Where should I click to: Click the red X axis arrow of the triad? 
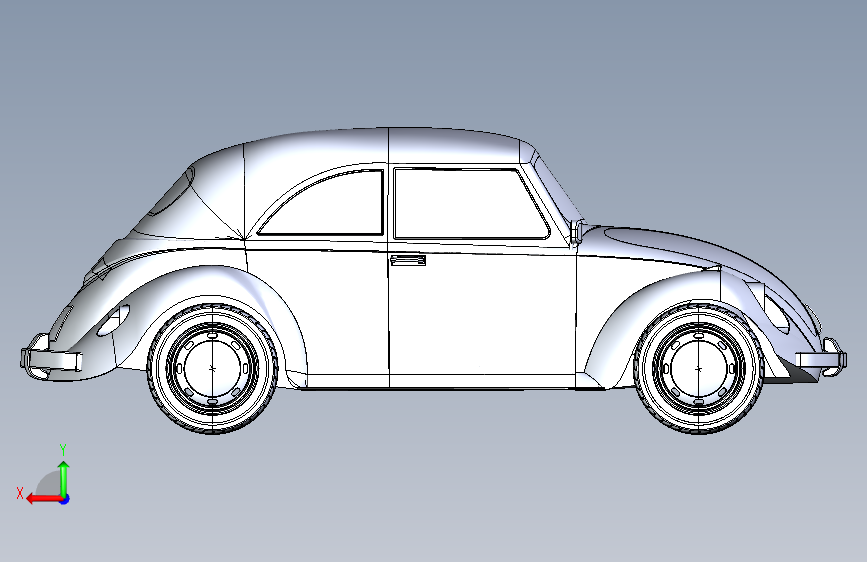tap(43, 499)
